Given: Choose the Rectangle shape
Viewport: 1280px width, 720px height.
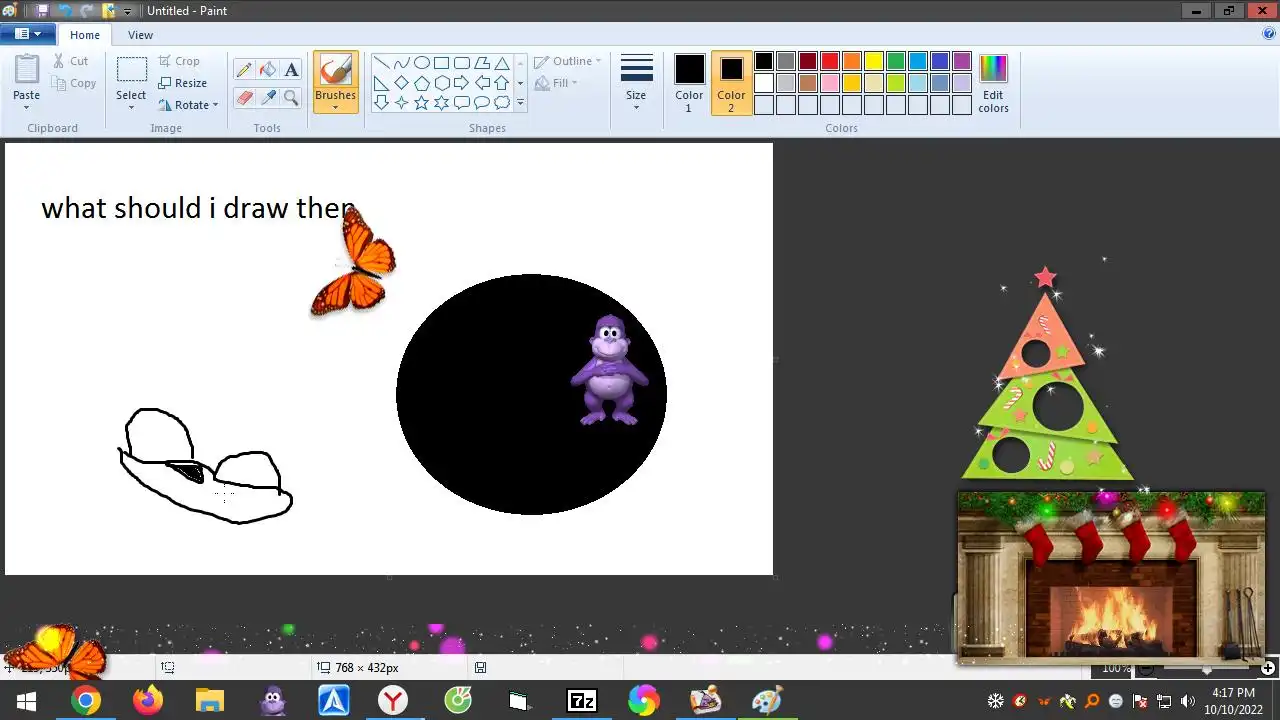Looking at the screenshot, I should [x=441, y=62].
